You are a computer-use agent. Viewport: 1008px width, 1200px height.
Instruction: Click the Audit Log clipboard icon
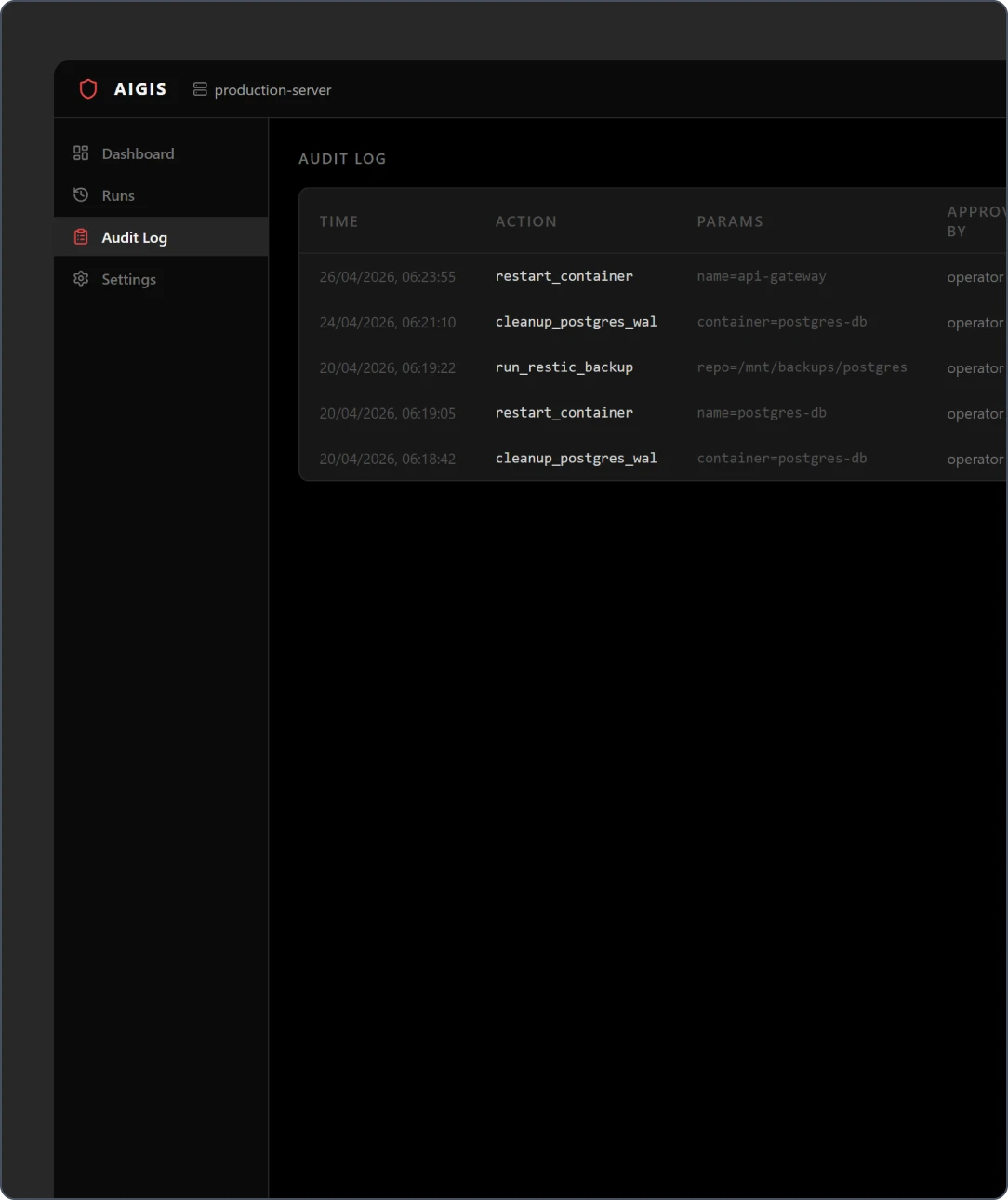coord(81,237)
